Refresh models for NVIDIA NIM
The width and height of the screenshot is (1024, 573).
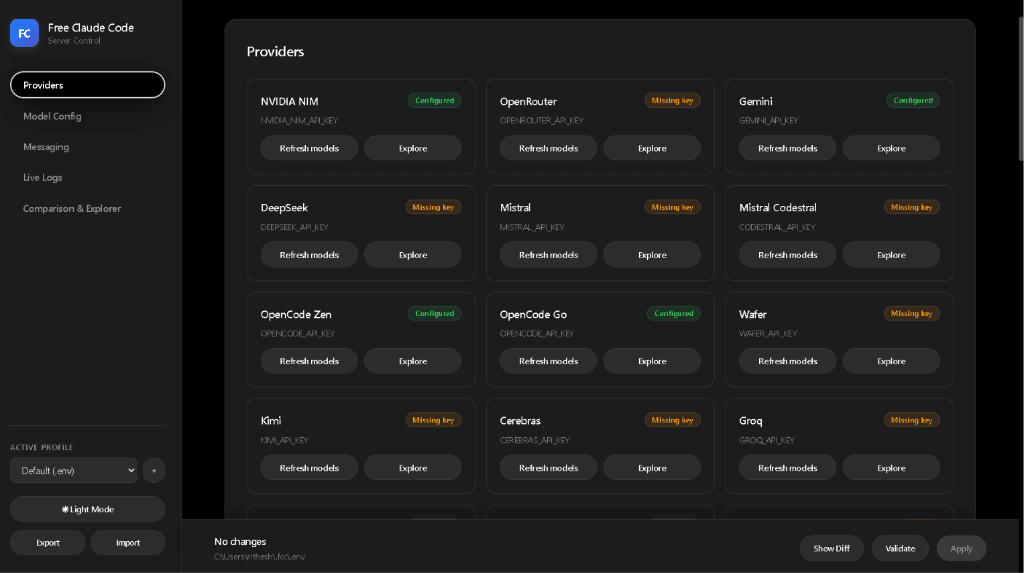tap(309, 148)
